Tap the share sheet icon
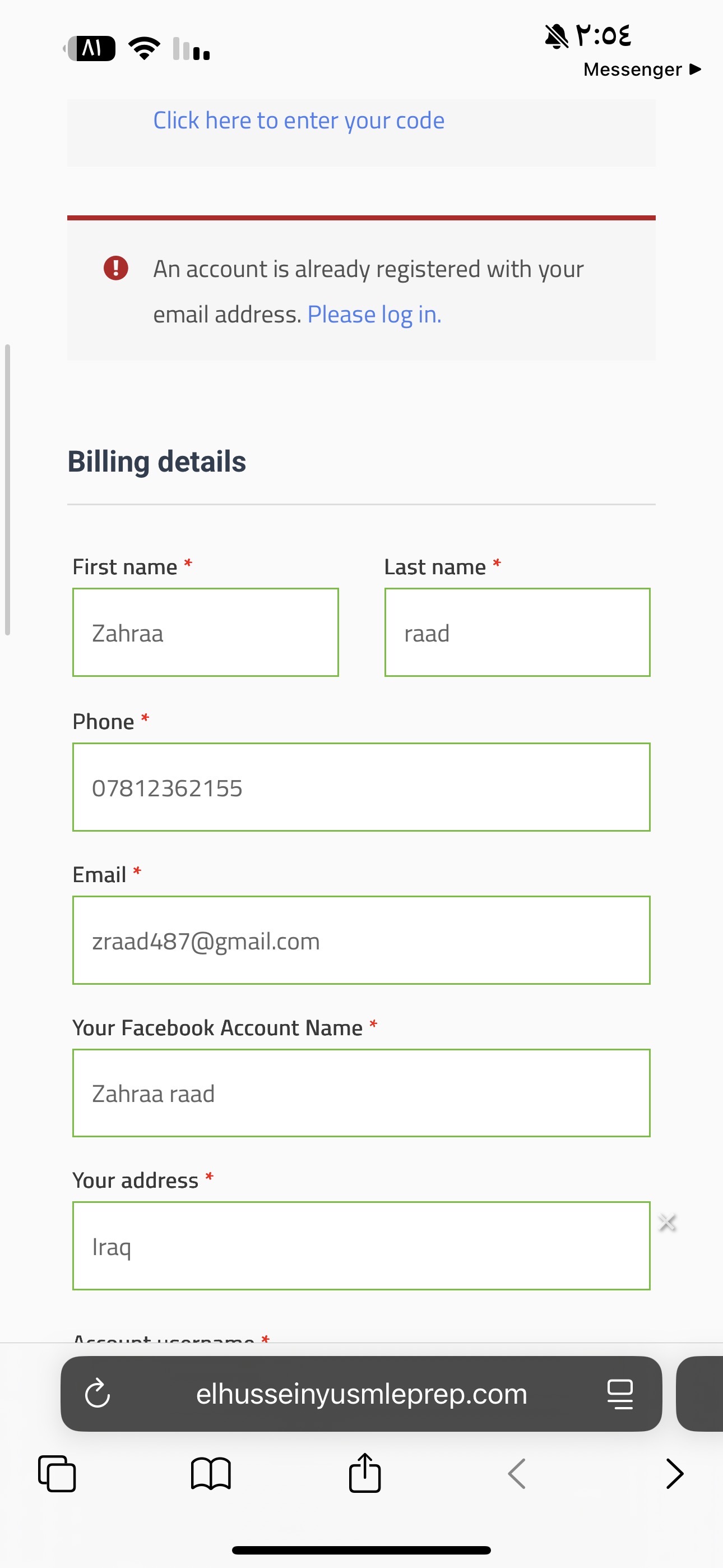723x1568 pixels. [x=364, y=1474]
